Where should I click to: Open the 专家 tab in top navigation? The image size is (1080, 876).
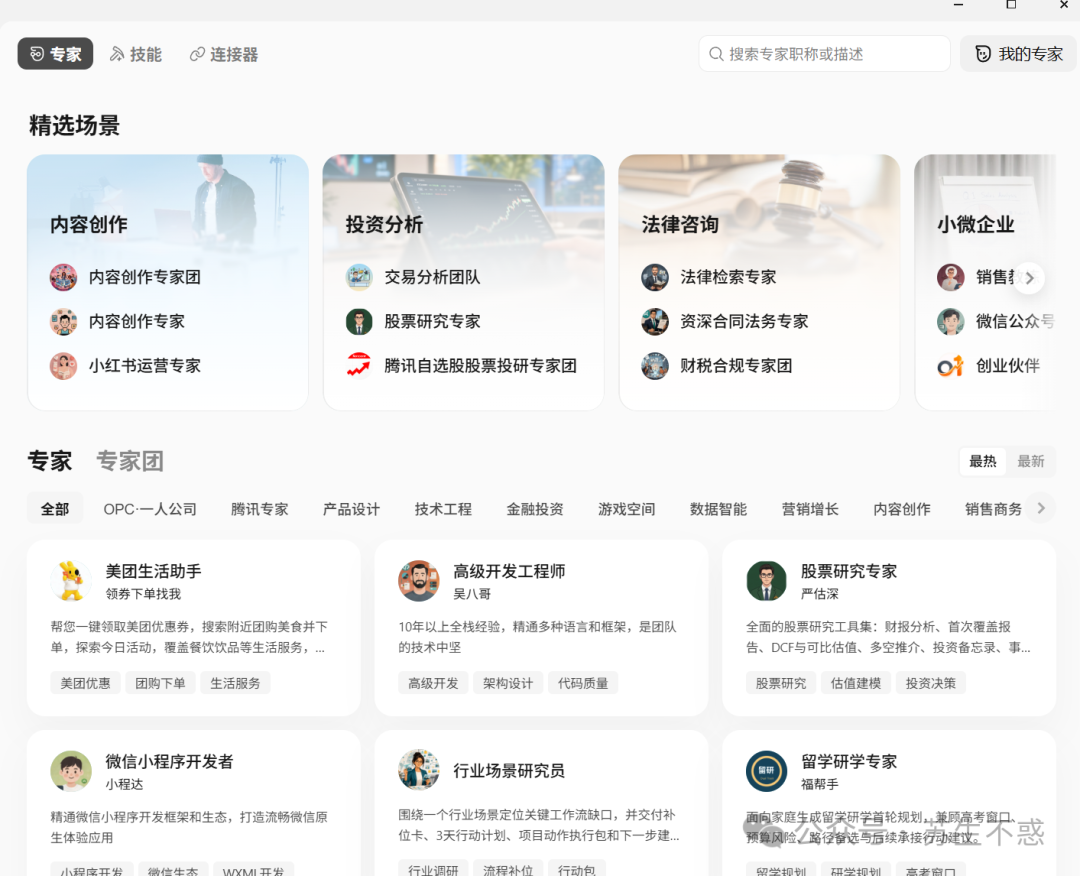pos(55,54)
